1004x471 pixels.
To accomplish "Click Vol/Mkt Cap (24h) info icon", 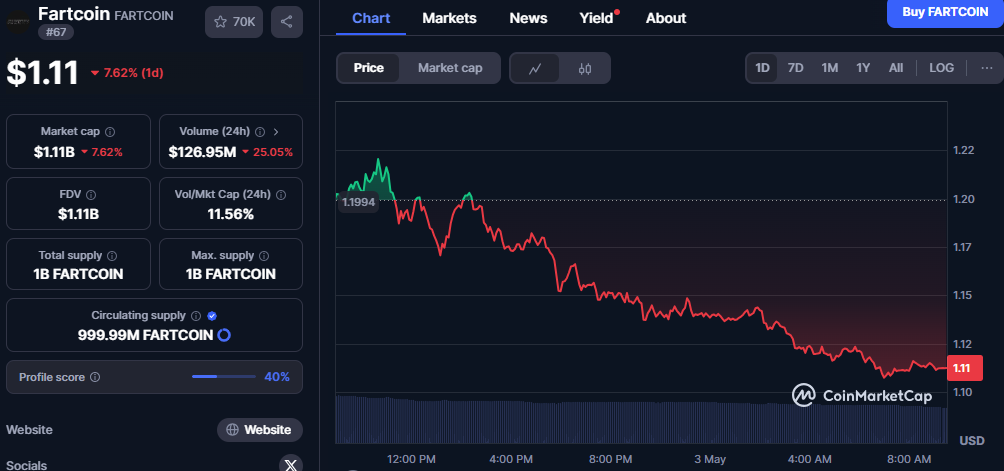I will [x=280, y=195].
